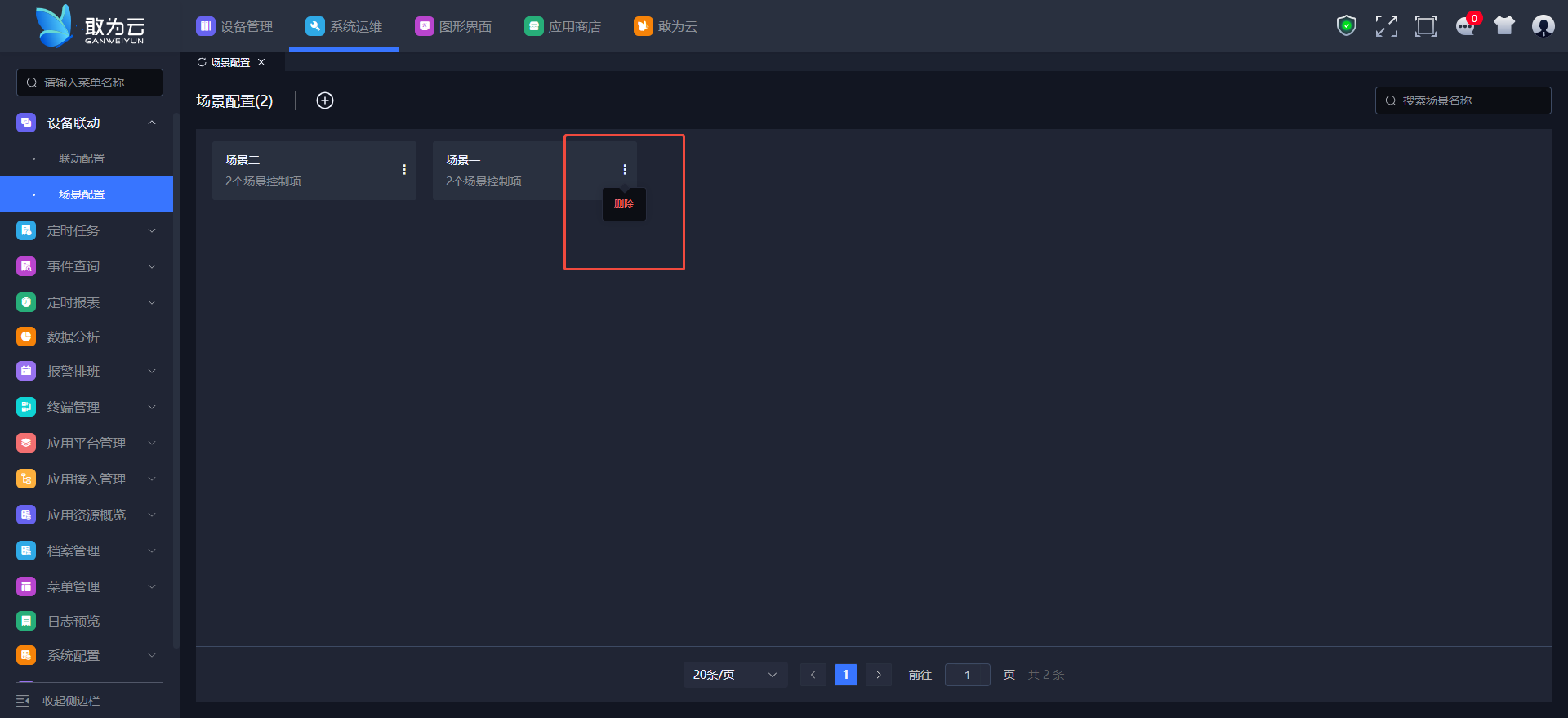Click the 数据分析 sidebar icon
1568x718 pixels.
(26, 337)
